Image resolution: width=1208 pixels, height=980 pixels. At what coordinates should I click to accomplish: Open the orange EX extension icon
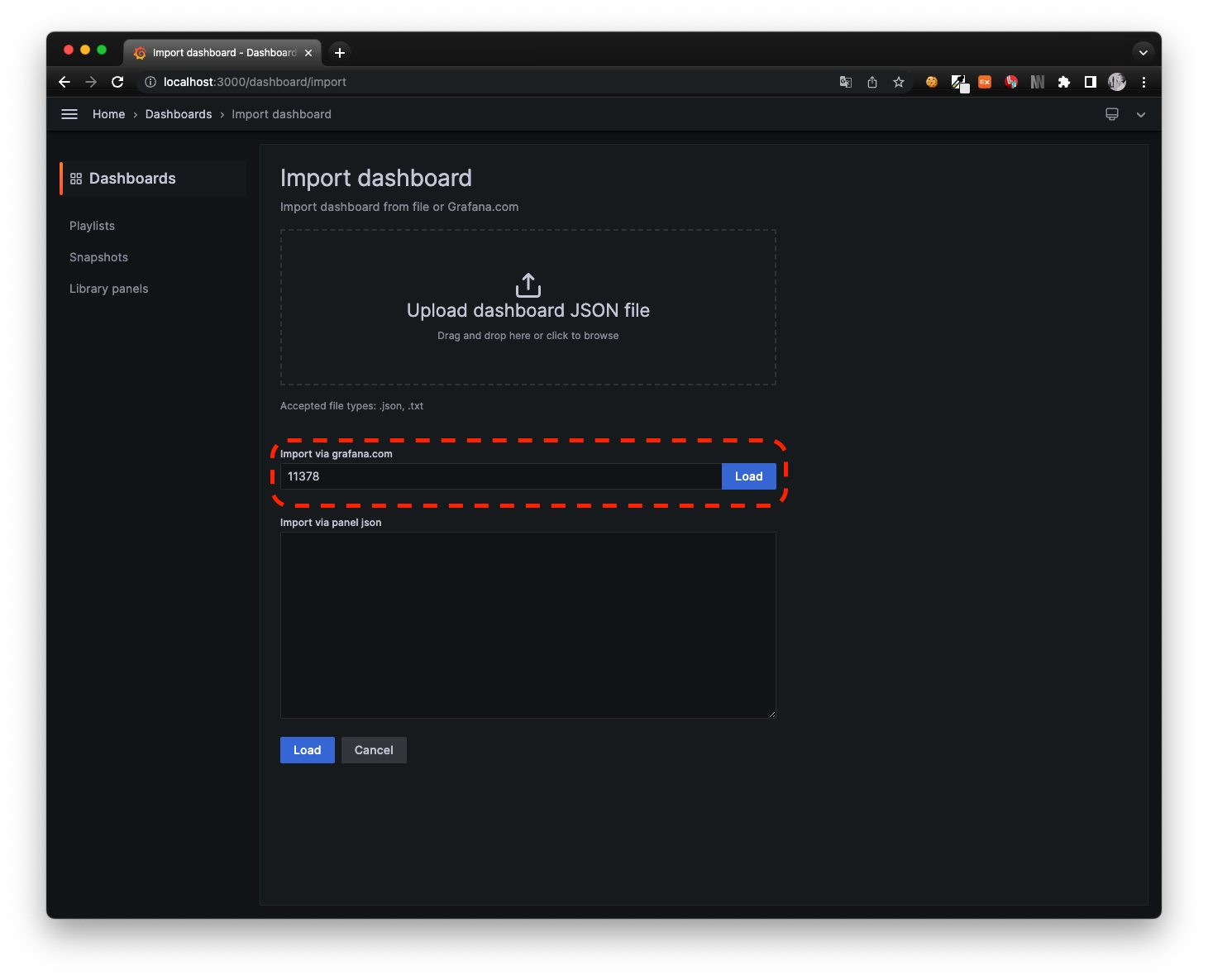coord(985,82)
